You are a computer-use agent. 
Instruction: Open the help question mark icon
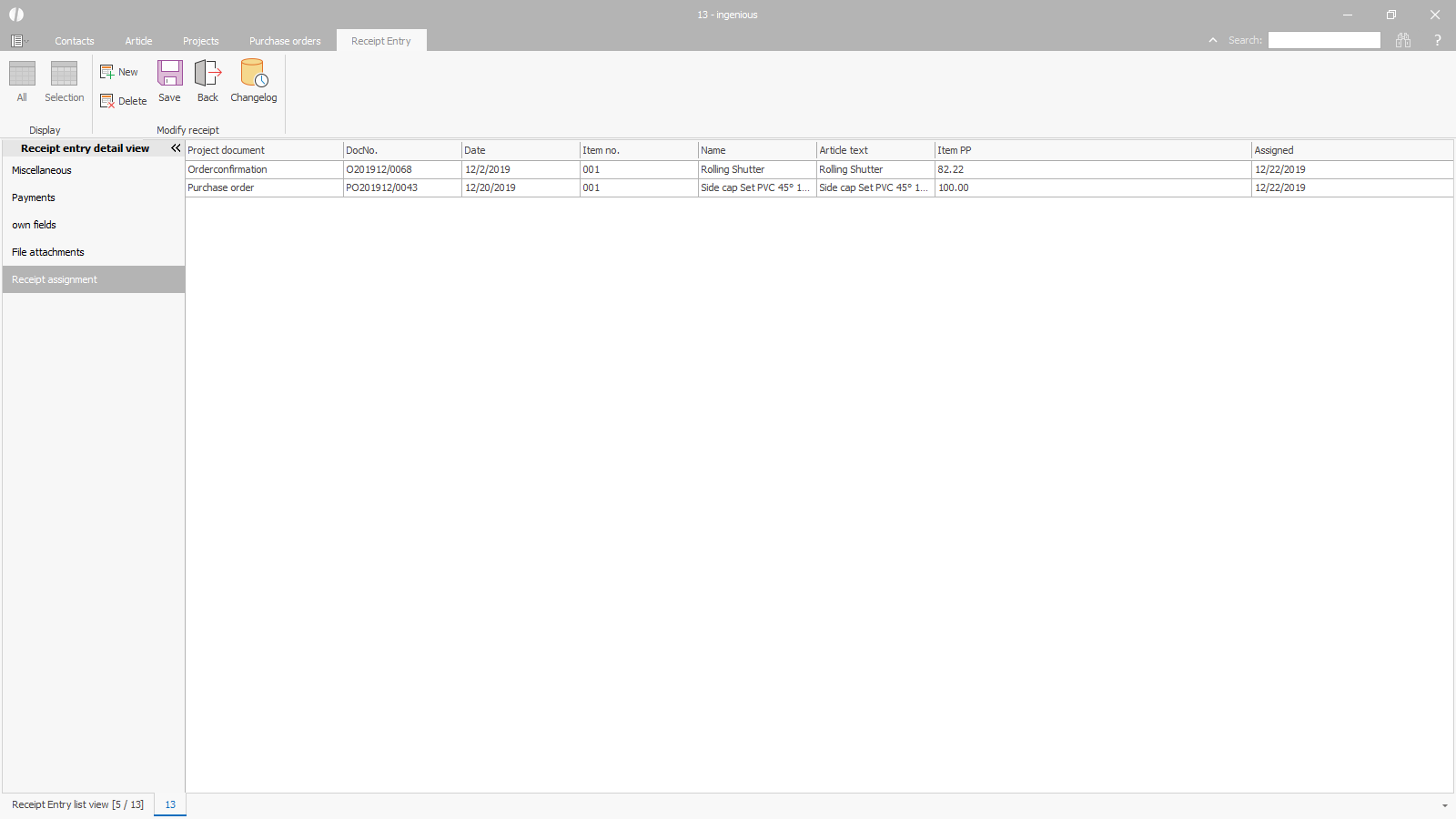(1438, 40)
